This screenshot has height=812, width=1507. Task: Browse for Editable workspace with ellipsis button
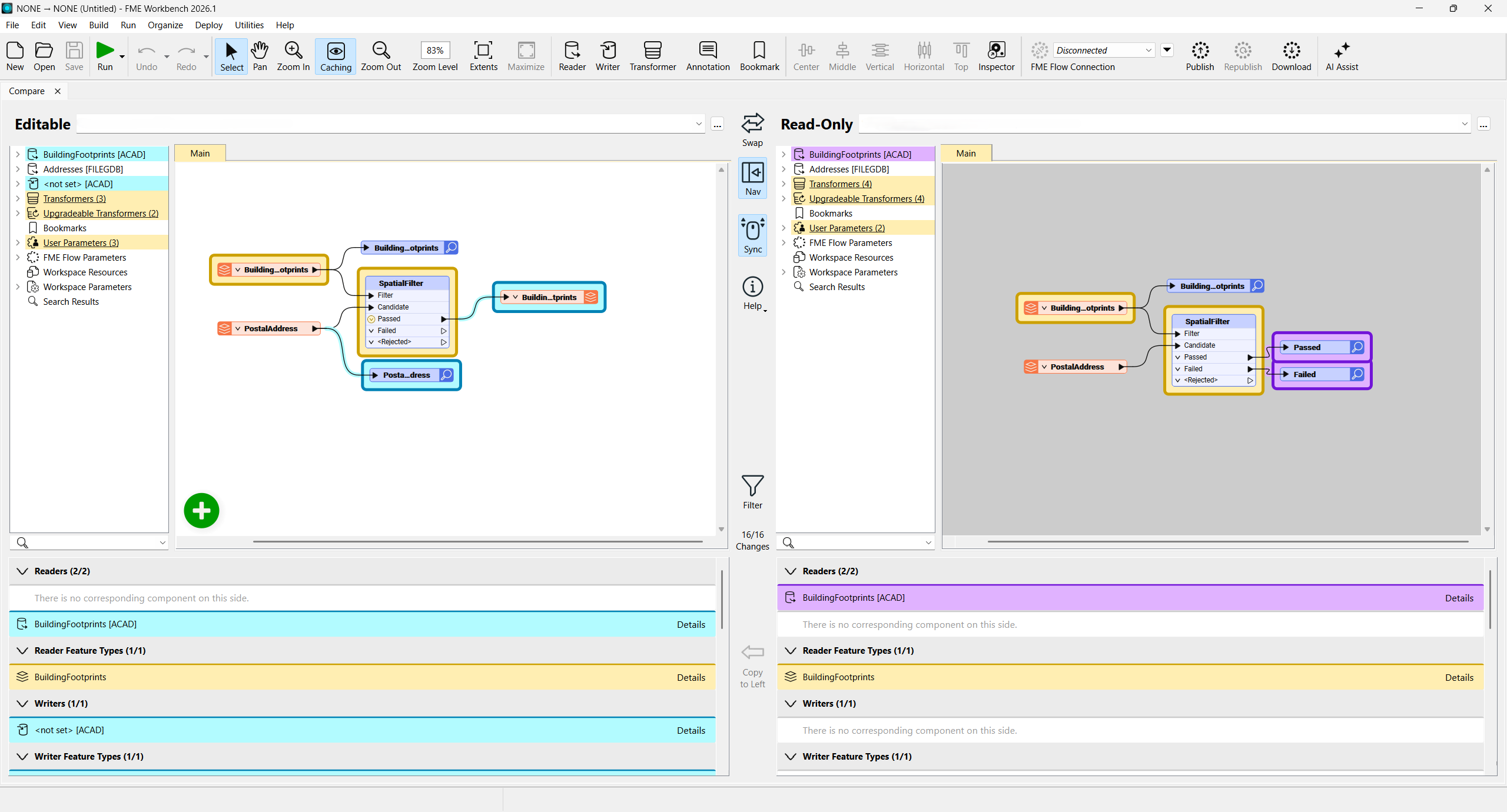(717, 124)
